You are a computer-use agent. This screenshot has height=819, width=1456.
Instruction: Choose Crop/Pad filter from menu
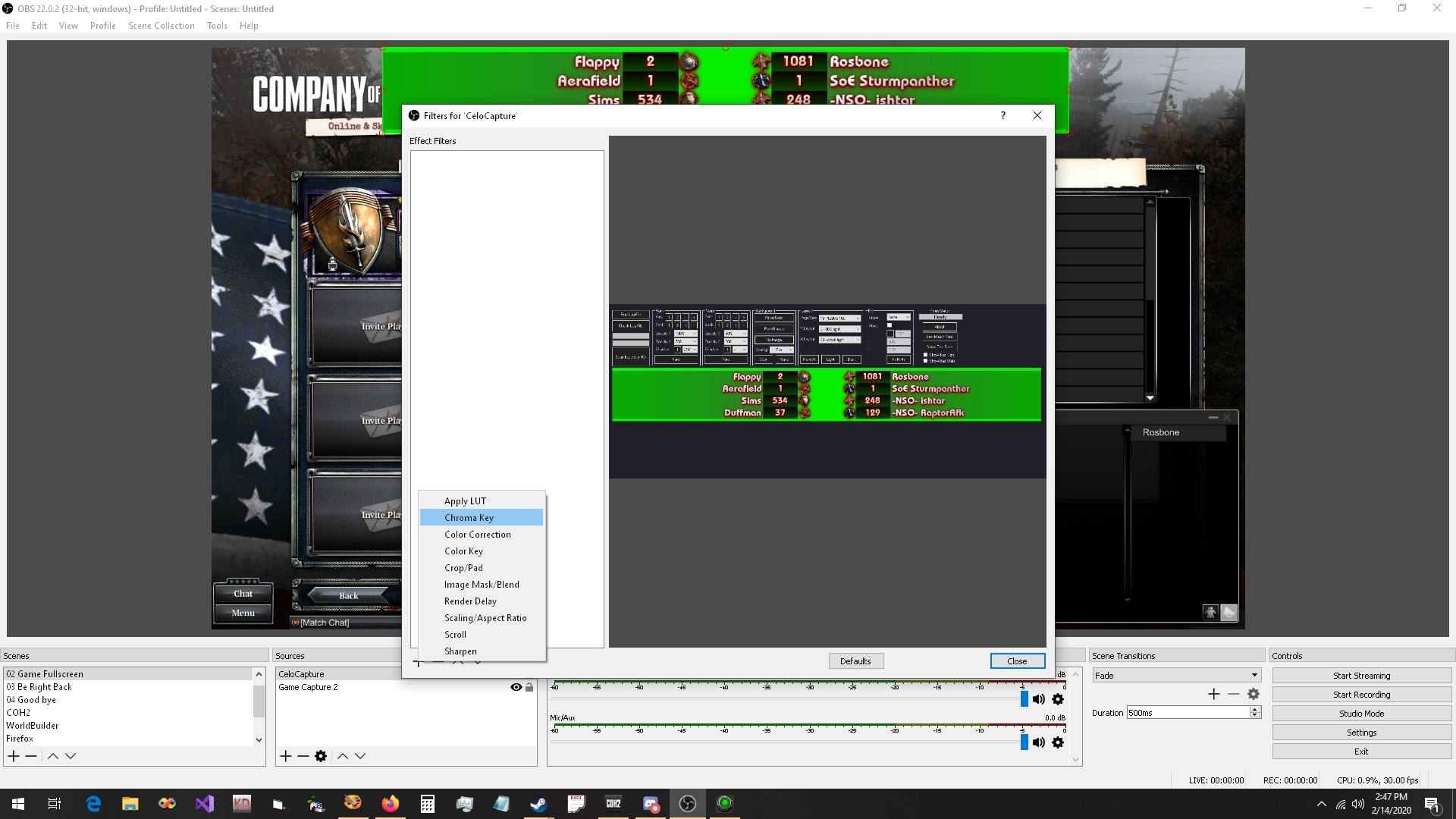[x=482, y=568]
